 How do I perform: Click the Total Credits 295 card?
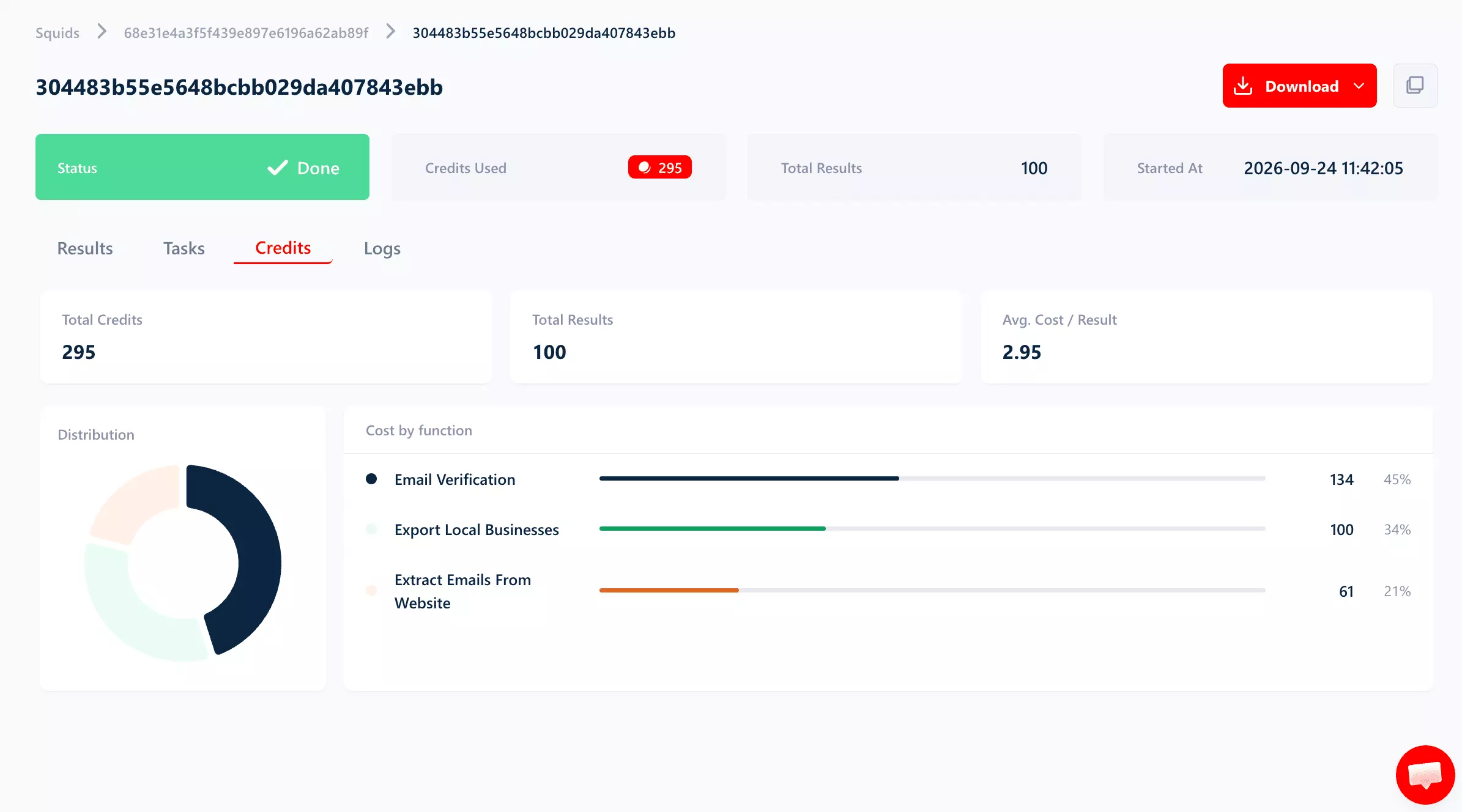(266, 337)
